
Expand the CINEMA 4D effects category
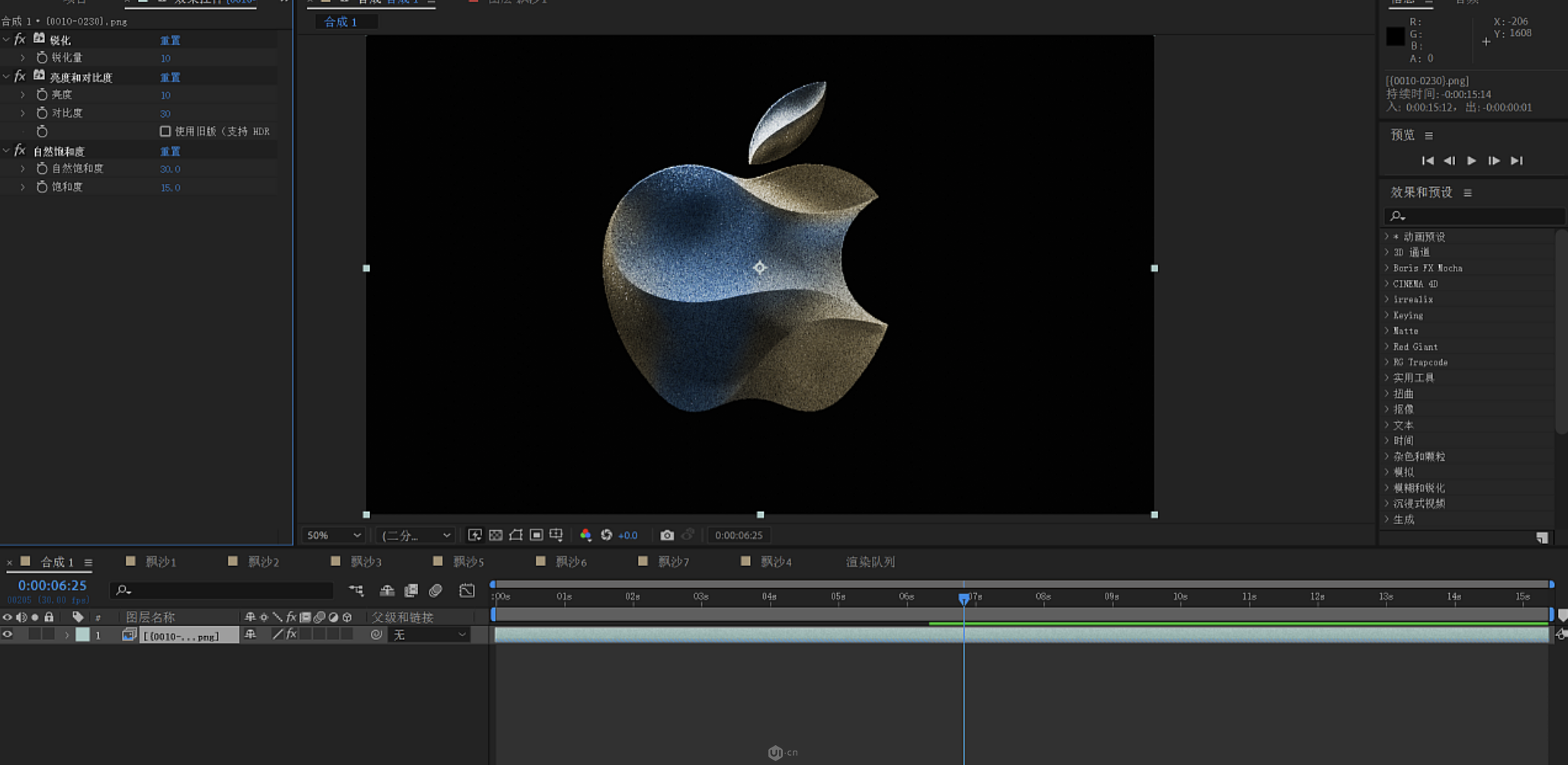[x=1387, y=284]
